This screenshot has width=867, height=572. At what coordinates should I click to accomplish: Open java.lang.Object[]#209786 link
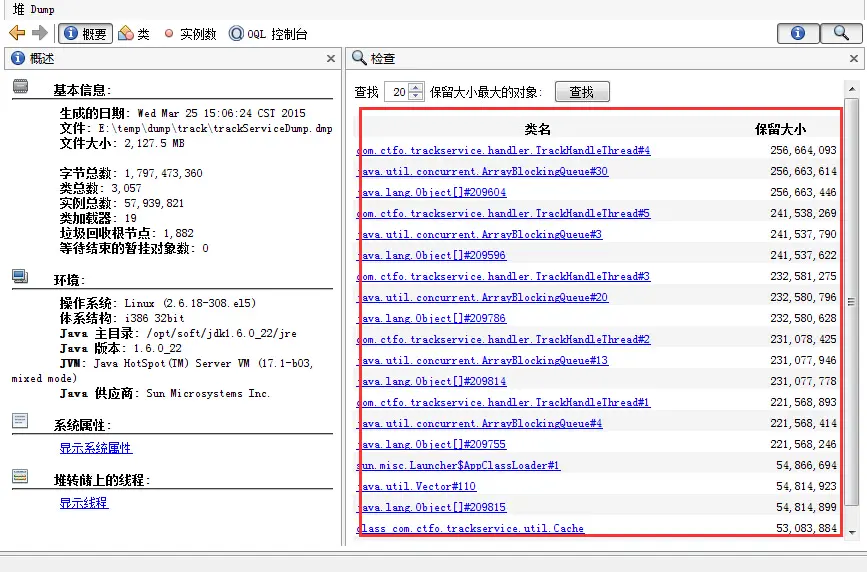click(431, 319)
